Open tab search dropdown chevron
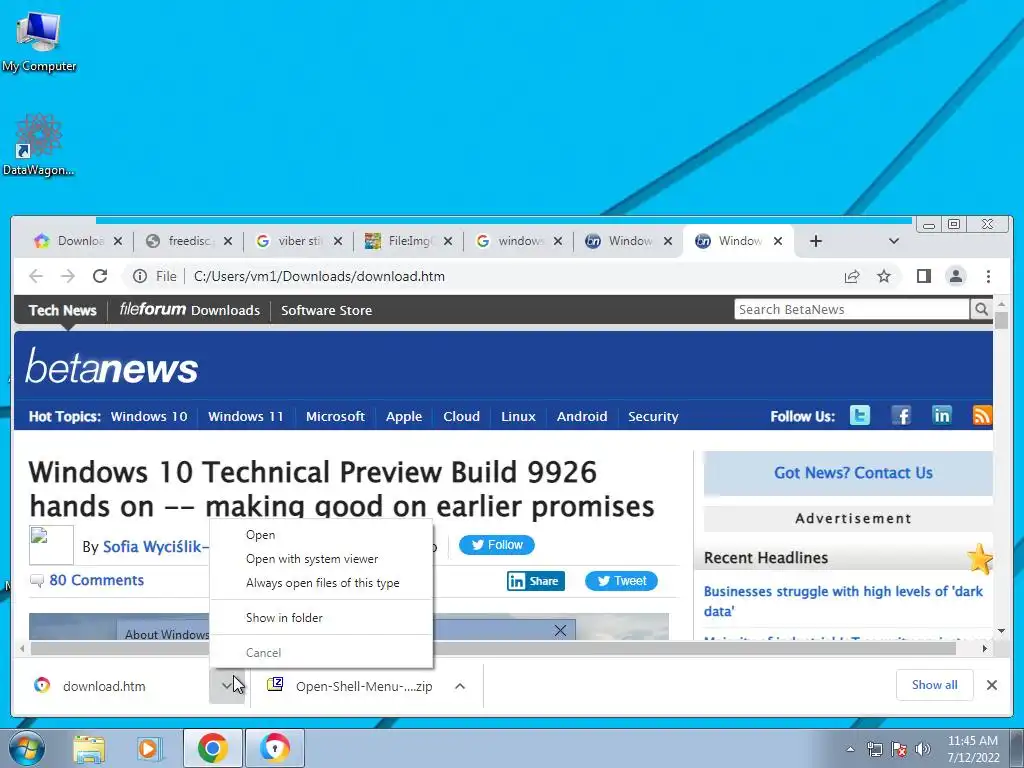The height and width of the screenshot is (768, 1024). (x=894, y=241)
